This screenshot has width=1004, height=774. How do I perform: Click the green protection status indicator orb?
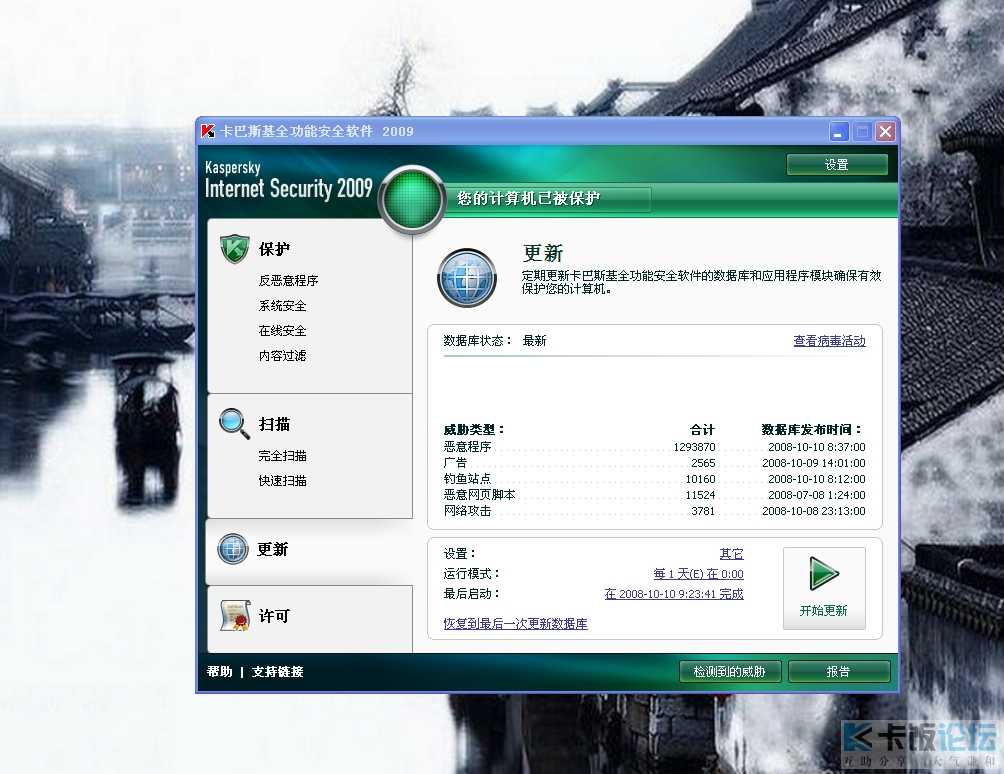pyautogui.click(x=412, y=198)
